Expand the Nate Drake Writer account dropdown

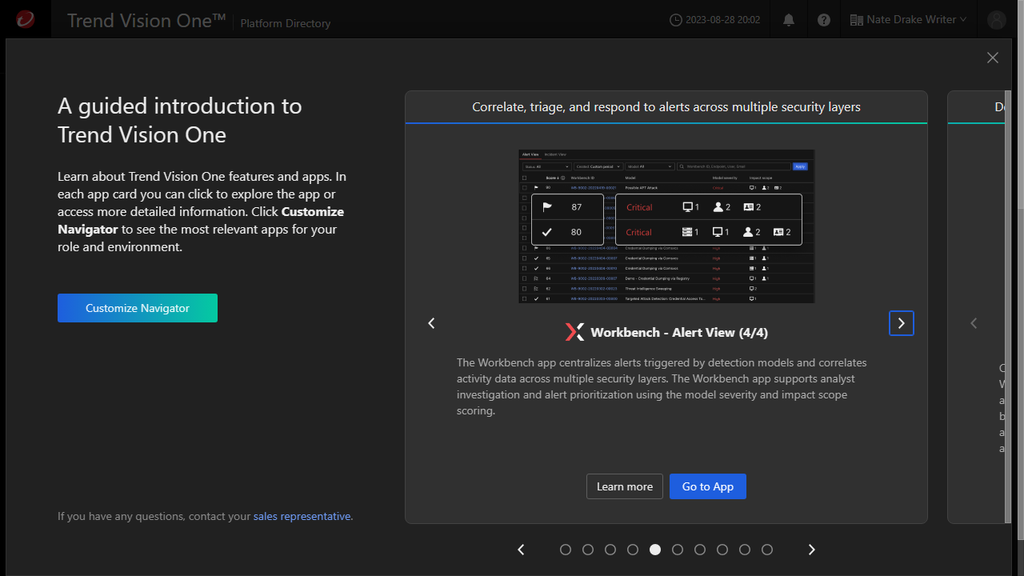pyautogui.click(x=907, y=20)
